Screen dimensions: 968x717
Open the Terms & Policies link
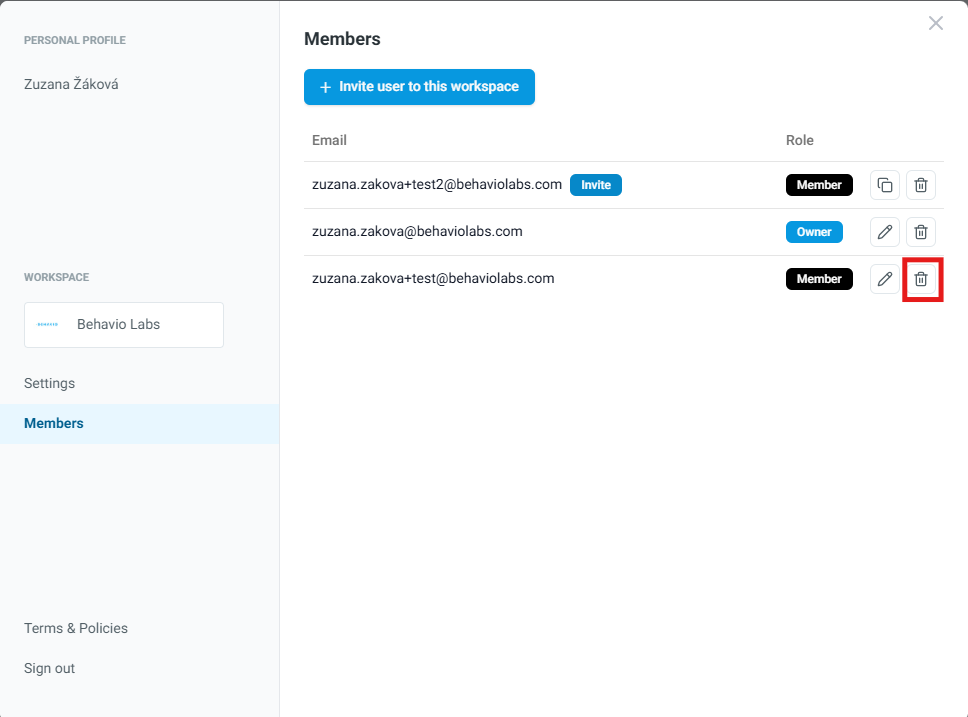[x=76, y=628]
